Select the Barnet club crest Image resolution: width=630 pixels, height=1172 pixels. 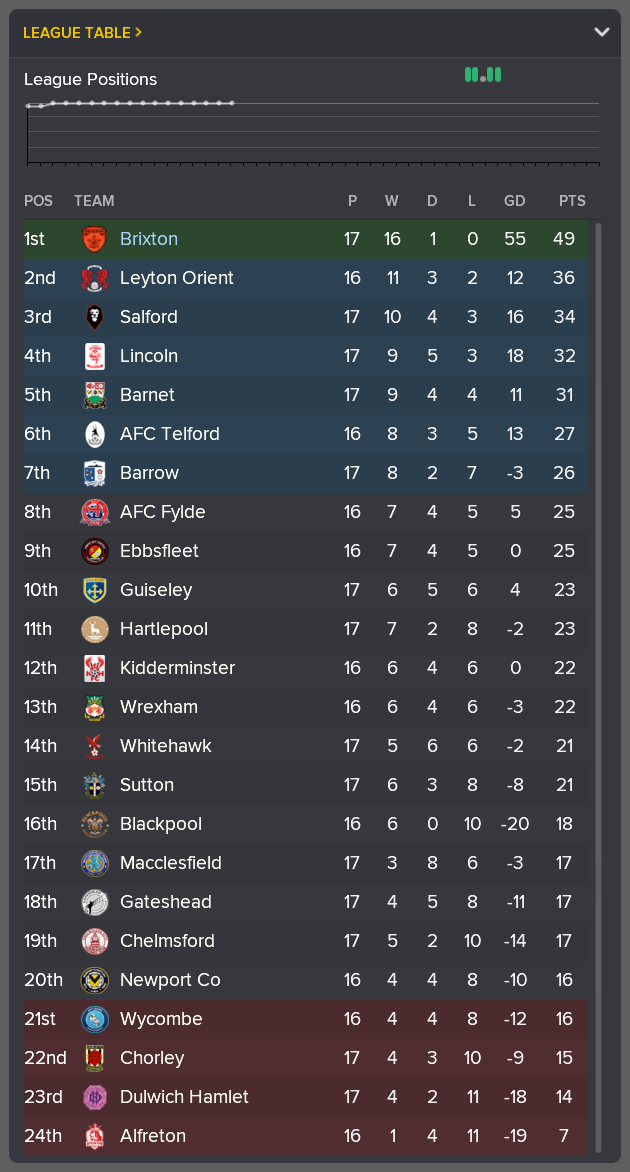click(x=95, y=395)
